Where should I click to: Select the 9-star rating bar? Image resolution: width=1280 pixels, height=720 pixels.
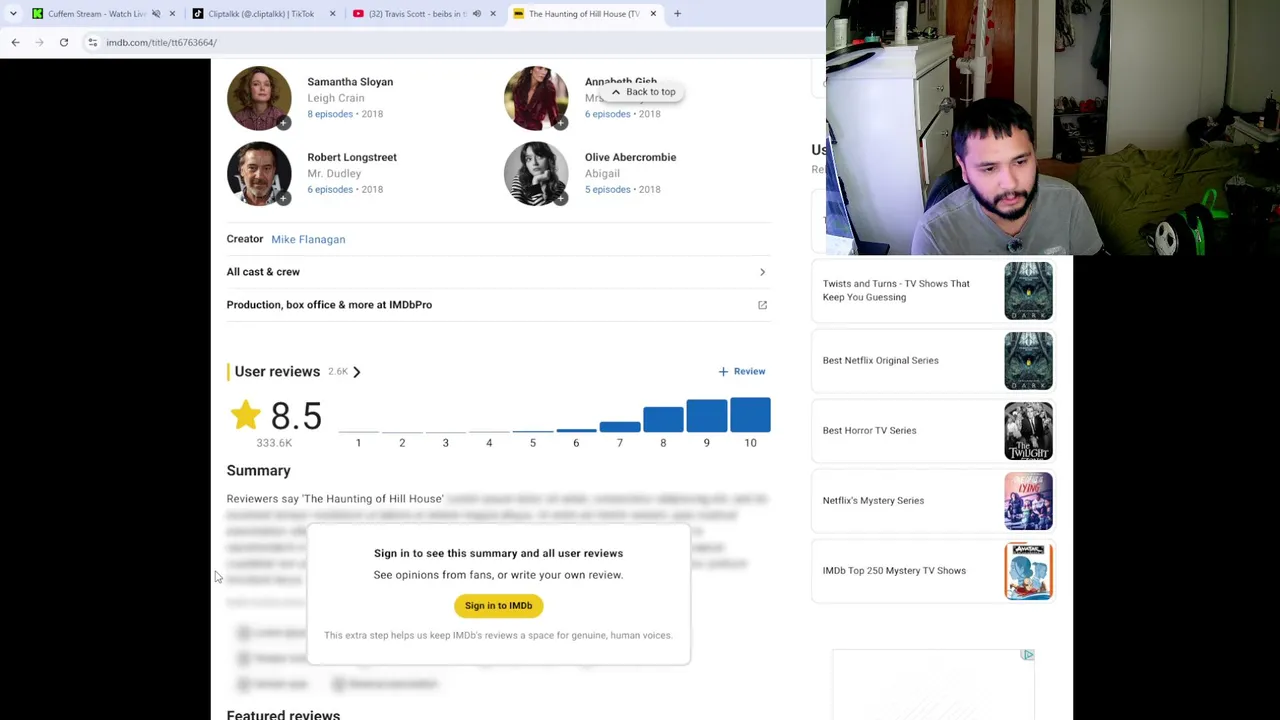click(706, 416)
